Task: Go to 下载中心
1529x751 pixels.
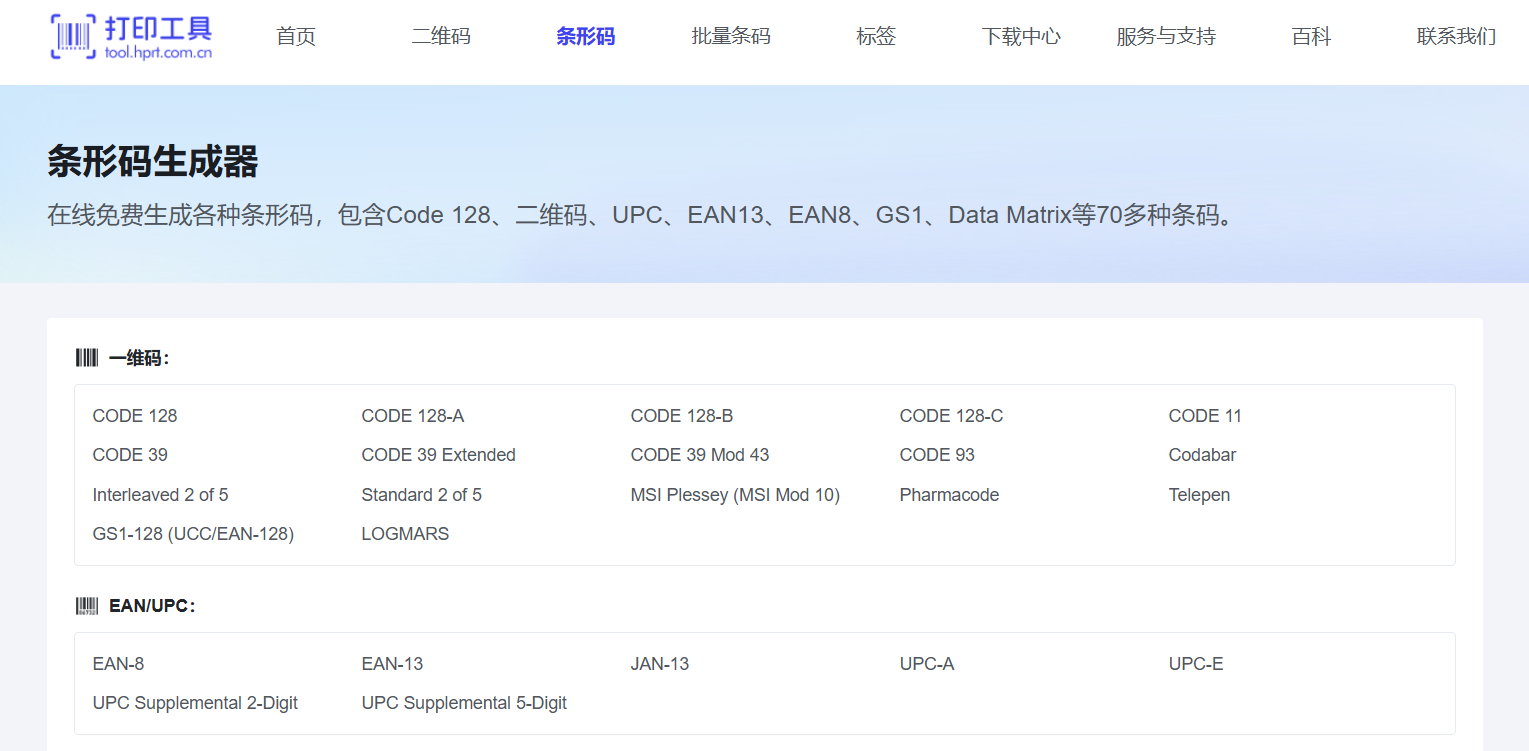Action: pyautogui.click(x=1021, y=37)
